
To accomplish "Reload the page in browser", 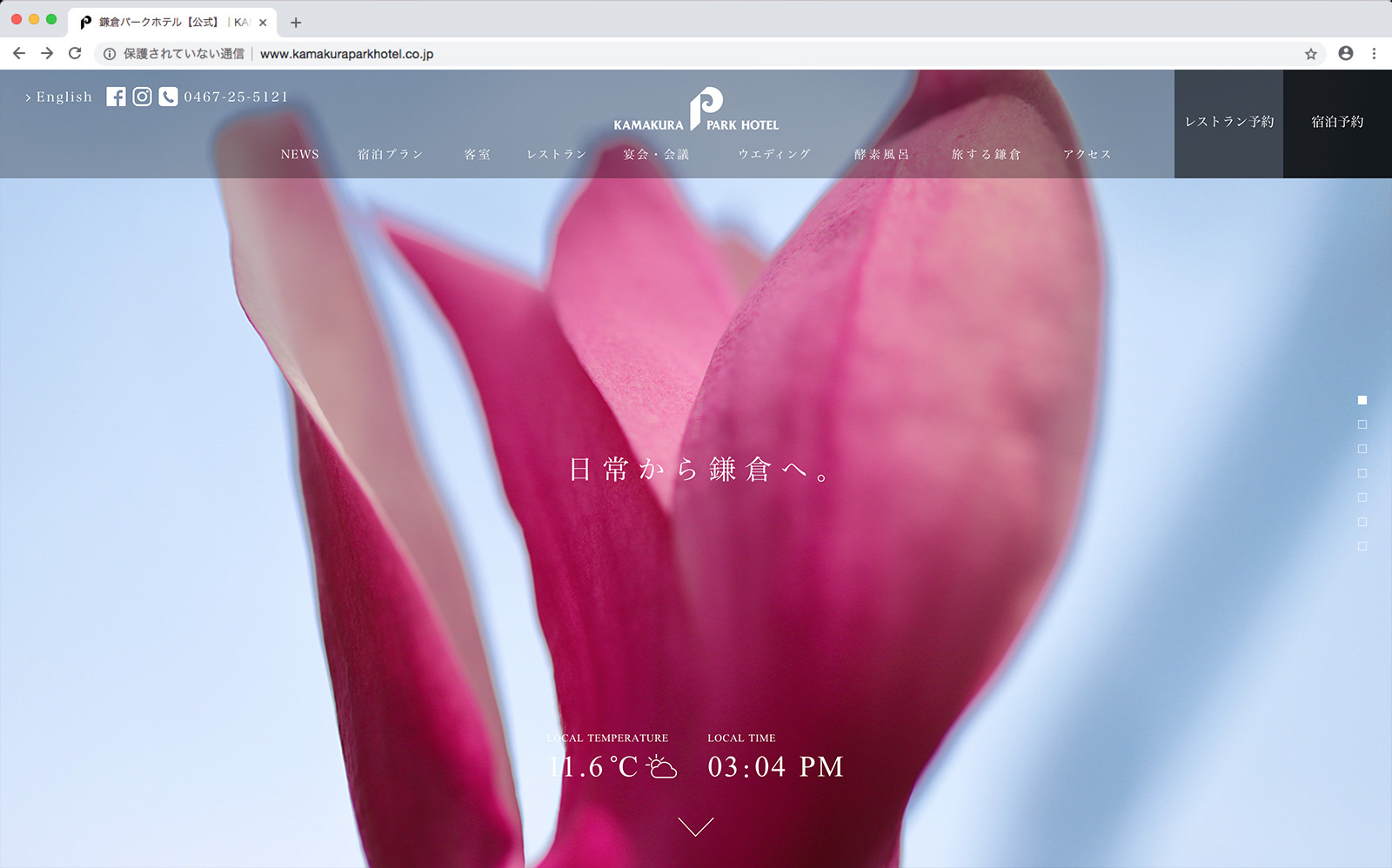I will [75, 54].
